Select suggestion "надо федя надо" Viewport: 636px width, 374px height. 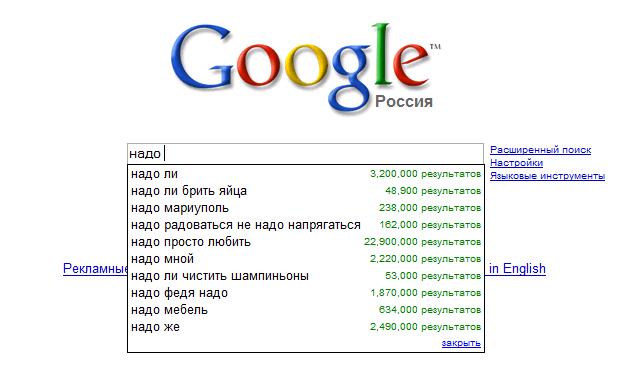(x=306, y=293)
